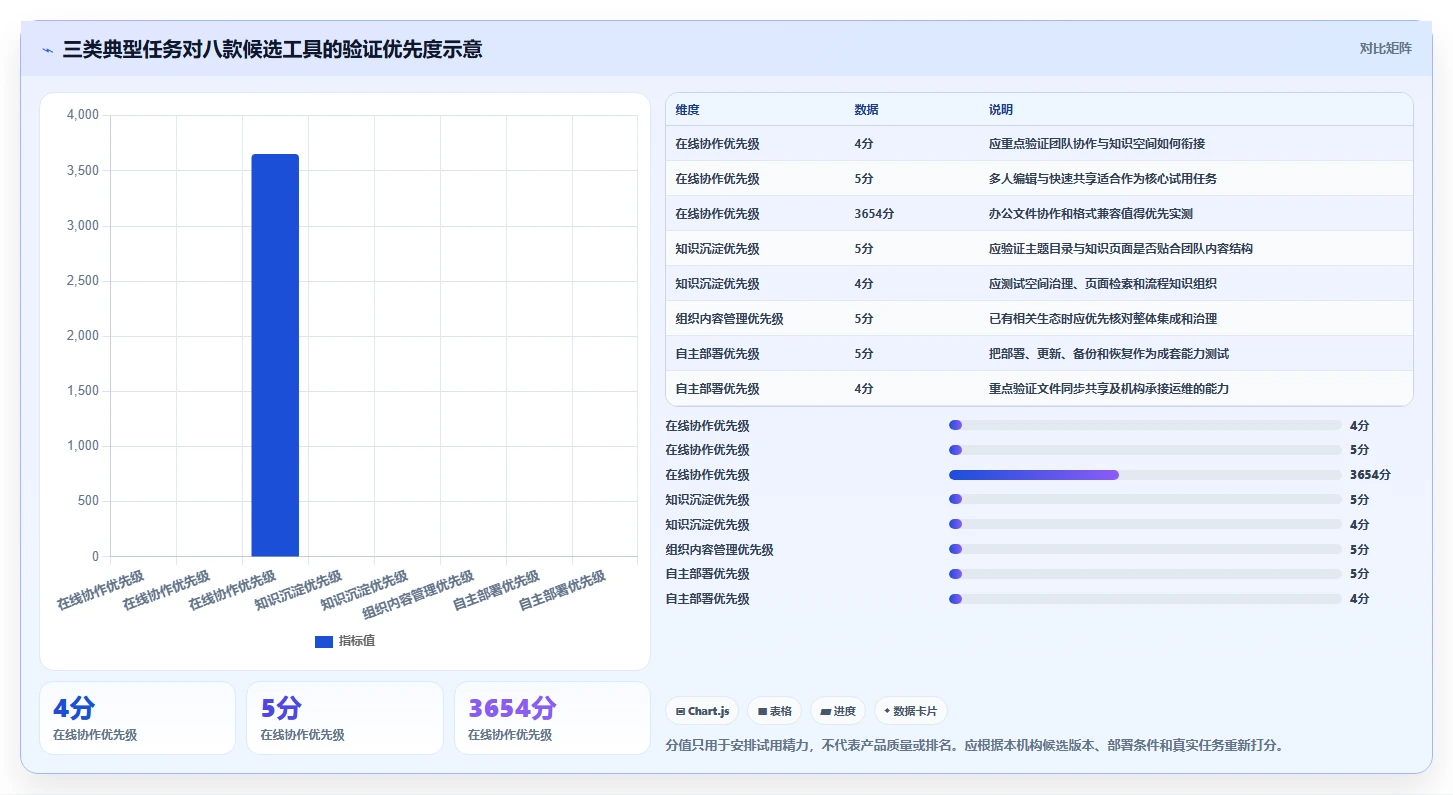Click cell 重点验证文件同步共享及机构承接运维的能力
Viewport: 1453px width, 795px height.
point(1109,389)
